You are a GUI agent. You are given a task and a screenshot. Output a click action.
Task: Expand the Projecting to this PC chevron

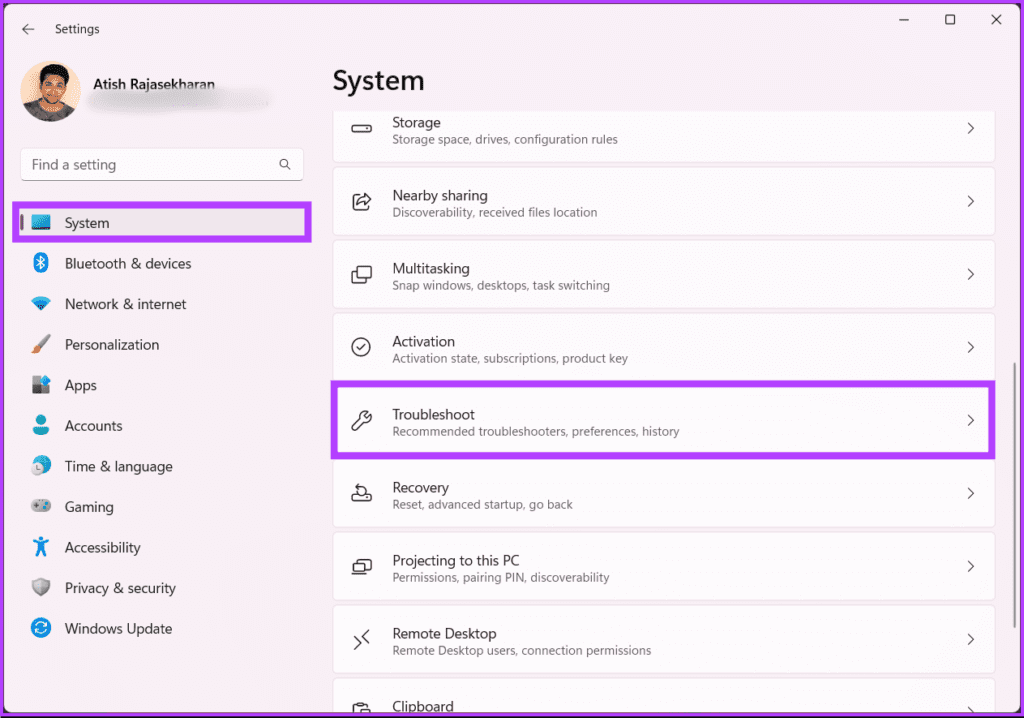(970, 567)
